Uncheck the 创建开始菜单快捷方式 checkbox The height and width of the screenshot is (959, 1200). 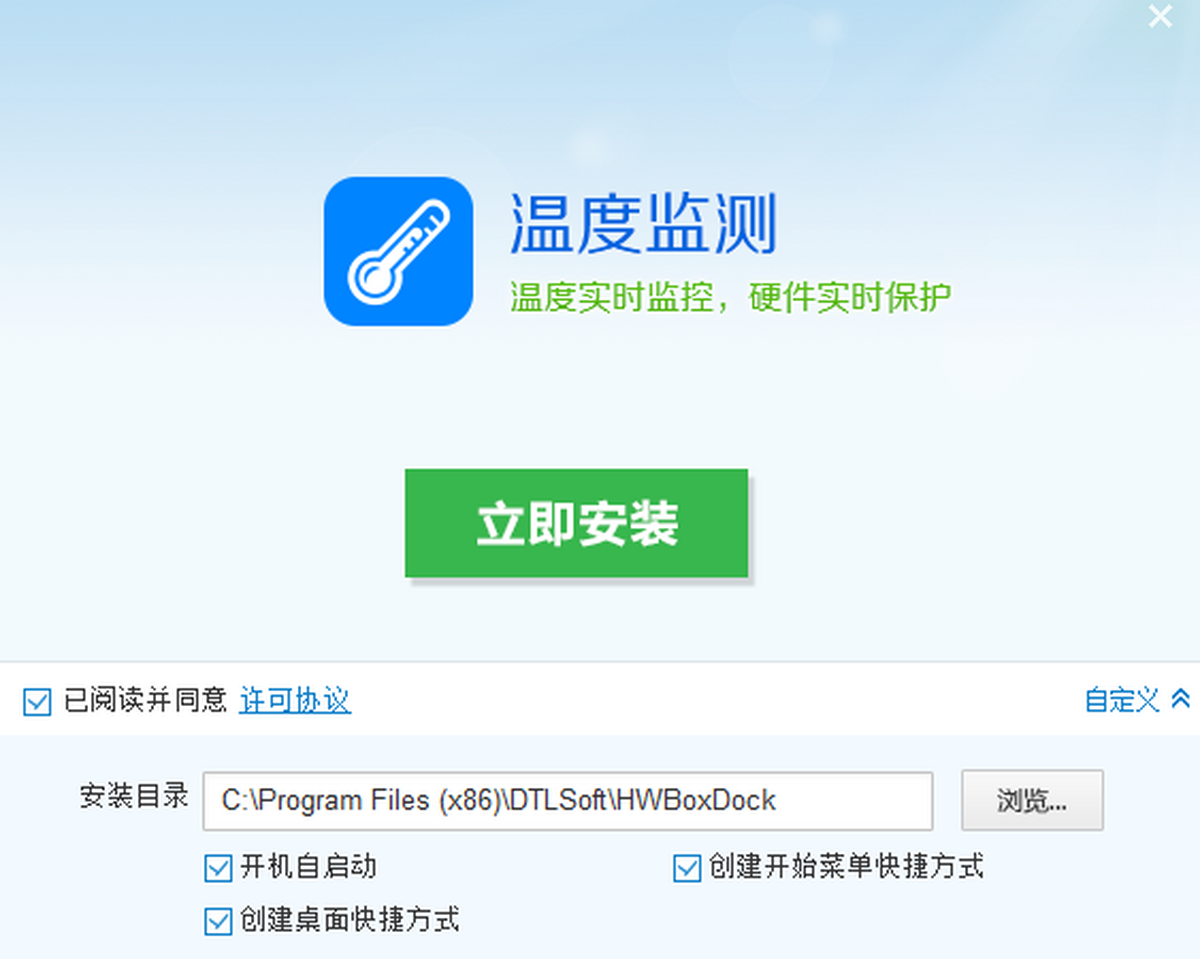687,868
